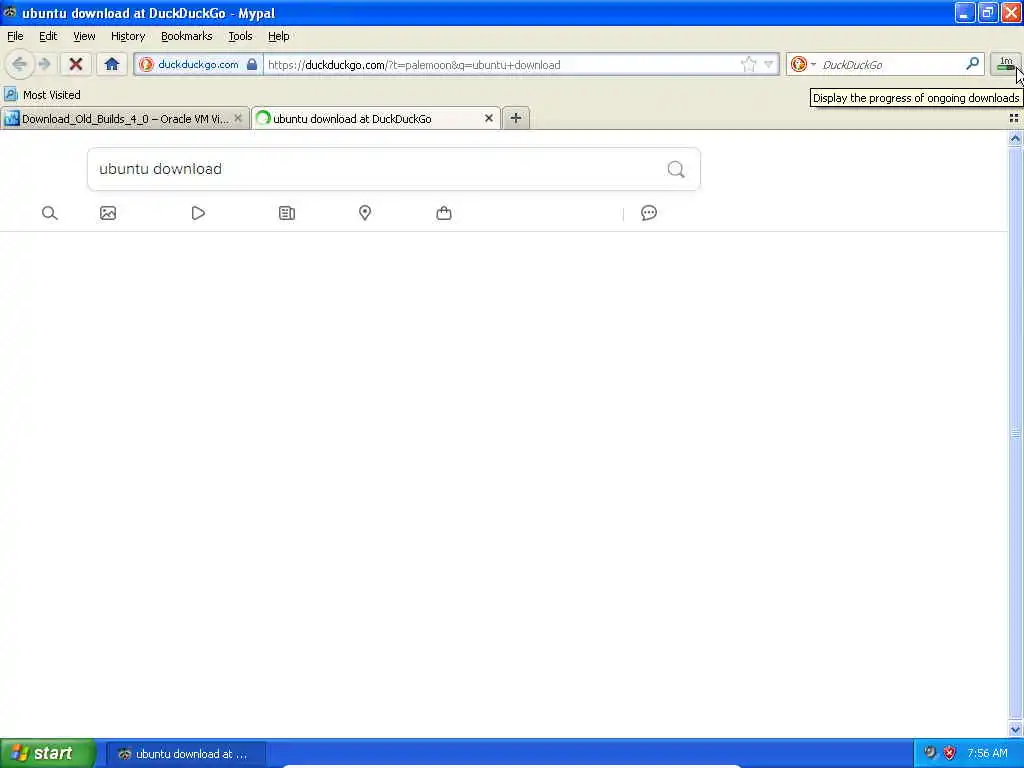Select the ubuntu download taskbar button
Screen dimensions: 1024x768
pos(185,754)
